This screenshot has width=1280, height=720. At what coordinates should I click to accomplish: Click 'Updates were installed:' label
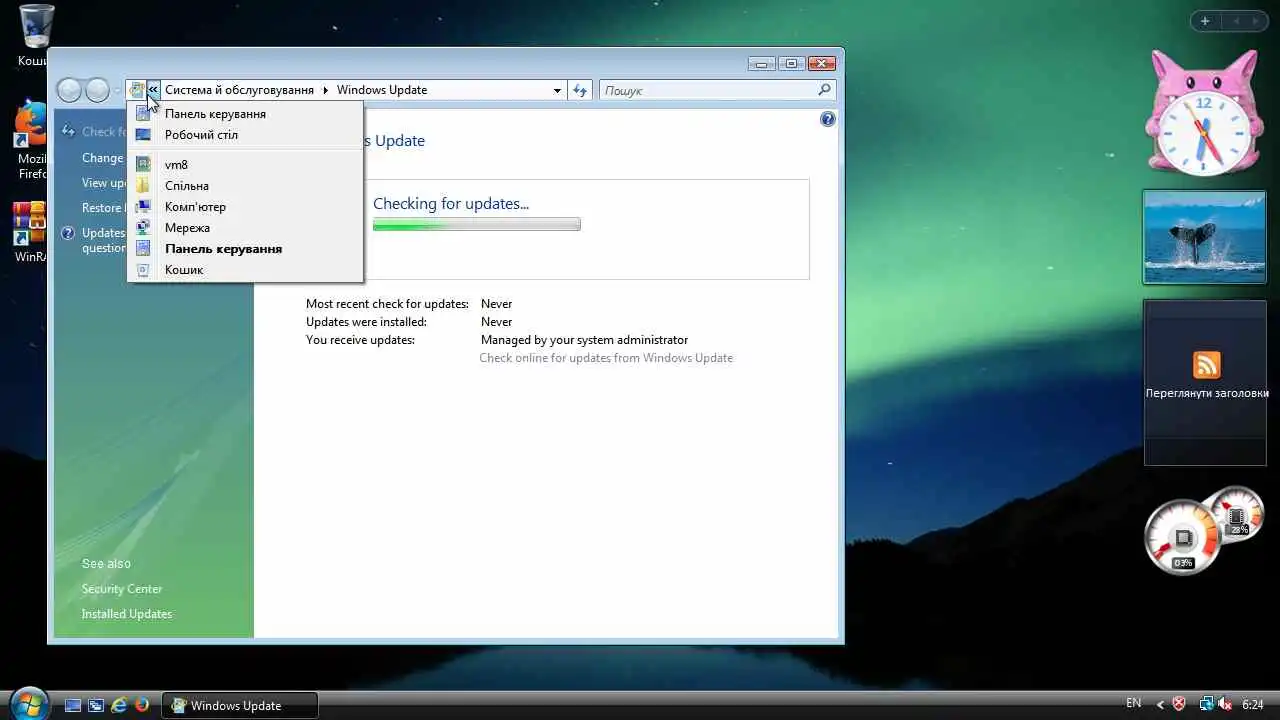click(x=366, y=322)
